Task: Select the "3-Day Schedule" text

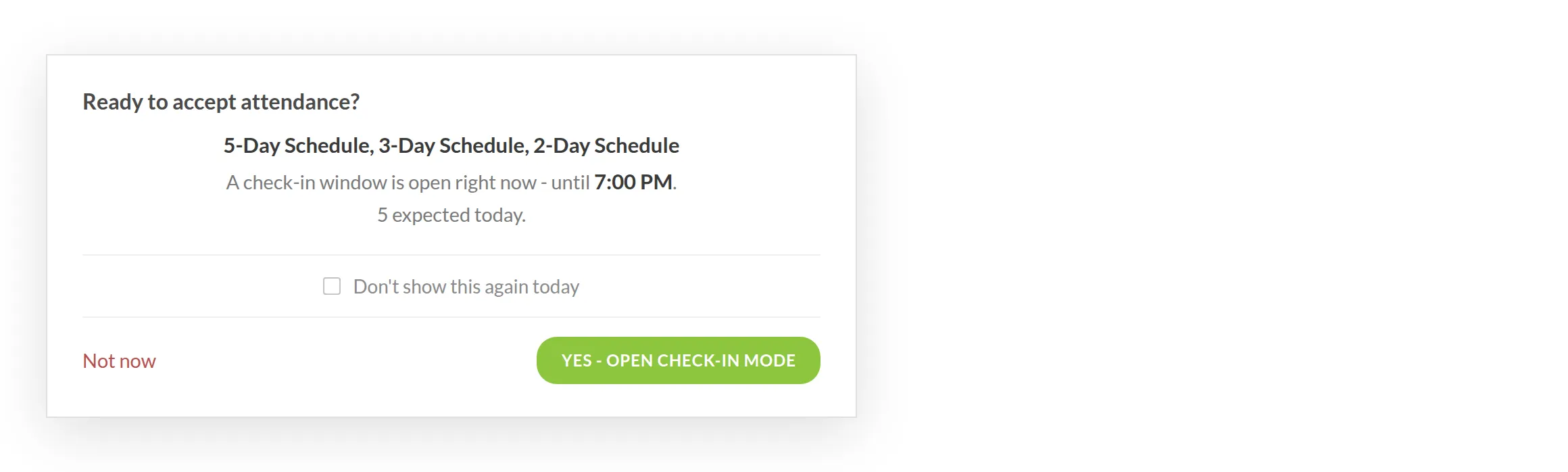Action: coord(453,145)
